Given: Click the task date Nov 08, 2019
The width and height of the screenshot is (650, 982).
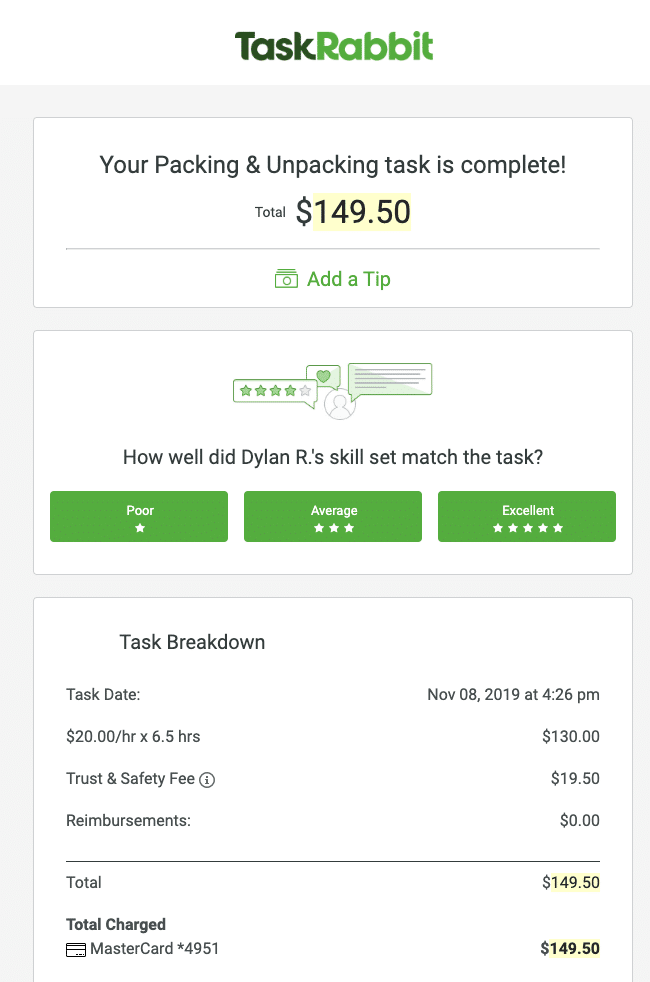Looking at the screenshot, I should pyautogui.click(x=513, y=694).
